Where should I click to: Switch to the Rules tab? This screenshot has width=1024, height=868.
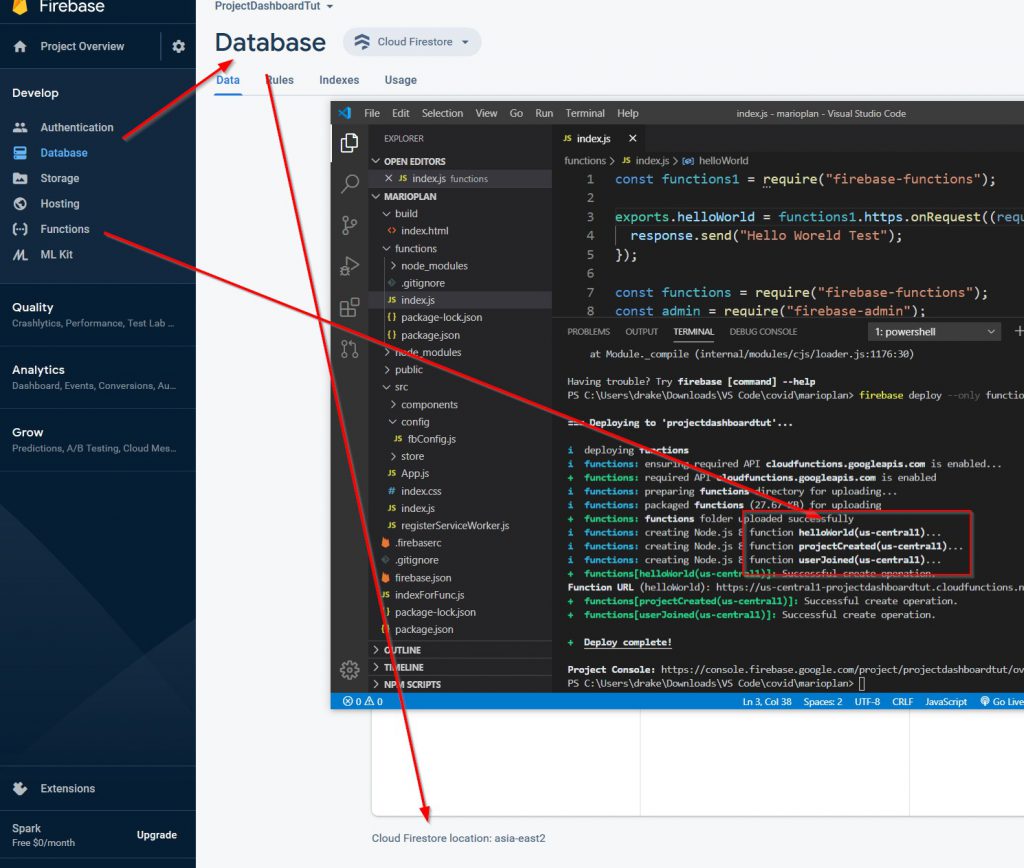pyautogui.click(x=279, y=80)
